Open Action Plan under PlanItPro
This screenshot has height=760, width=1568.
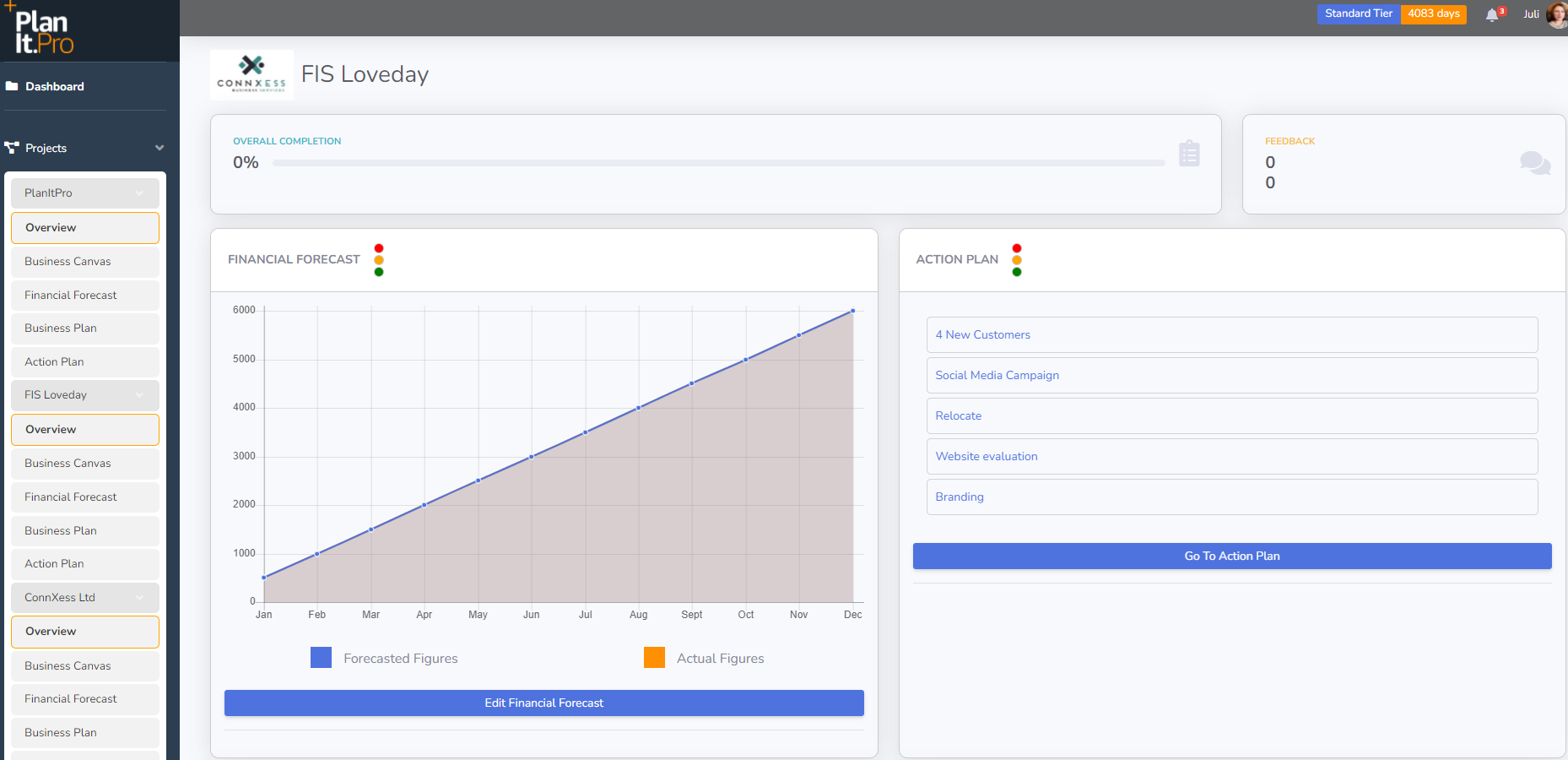click(x=85, y=362)
